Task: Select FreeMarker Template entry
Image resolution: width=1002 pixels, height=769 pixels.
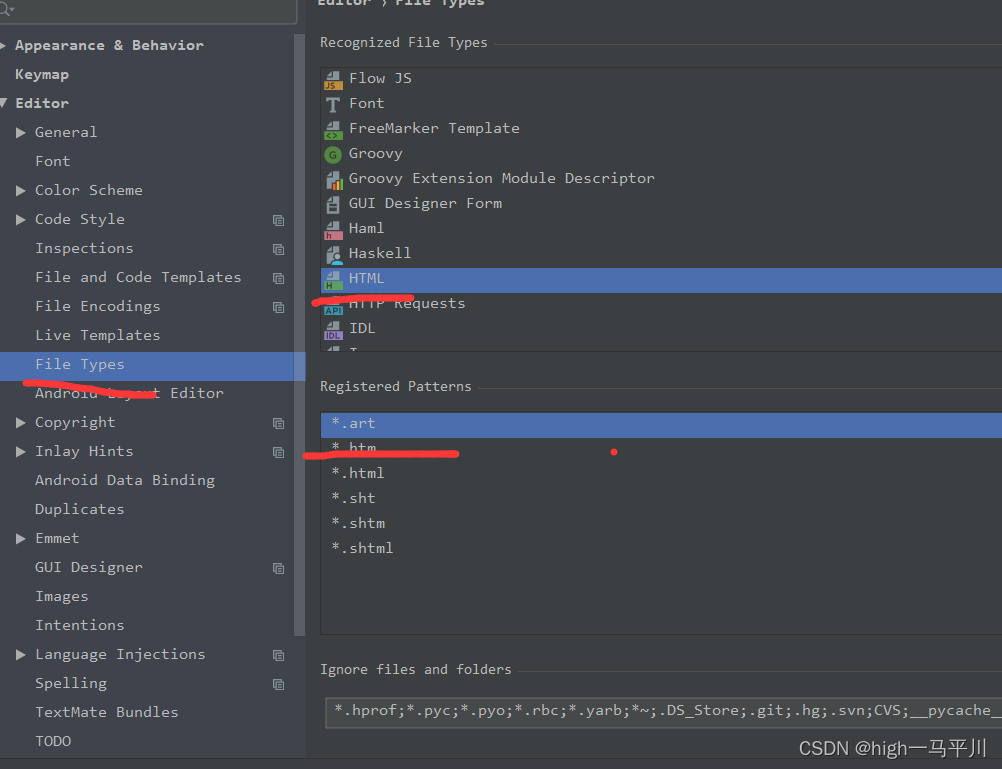Action: pos(661,128)
